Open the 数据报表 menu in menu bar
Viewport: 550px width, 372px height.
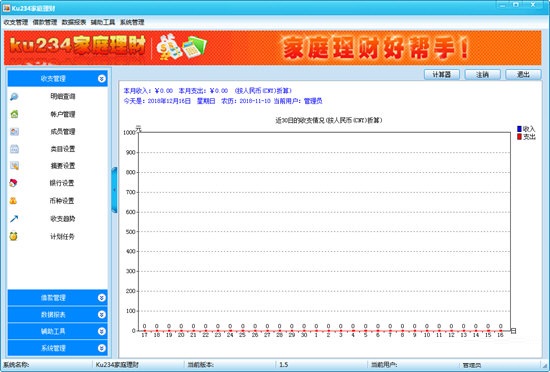(74, 22)
